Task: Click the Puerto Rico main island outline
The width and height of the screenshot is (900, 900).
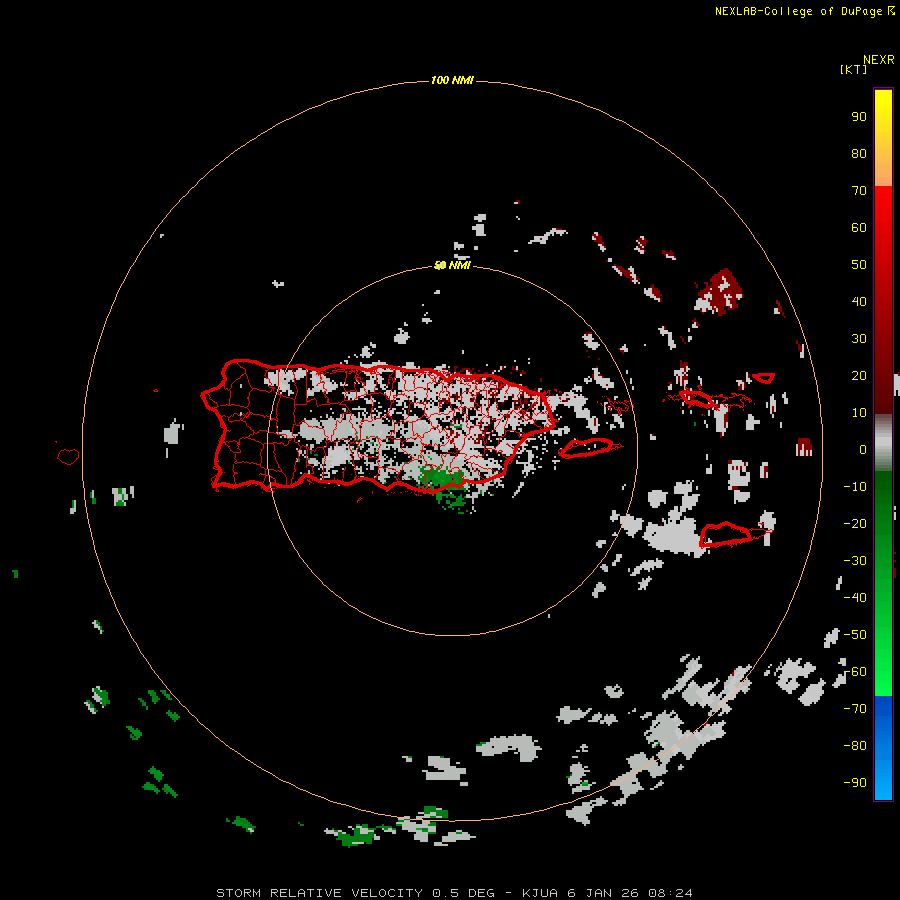Action: [378, 425]
